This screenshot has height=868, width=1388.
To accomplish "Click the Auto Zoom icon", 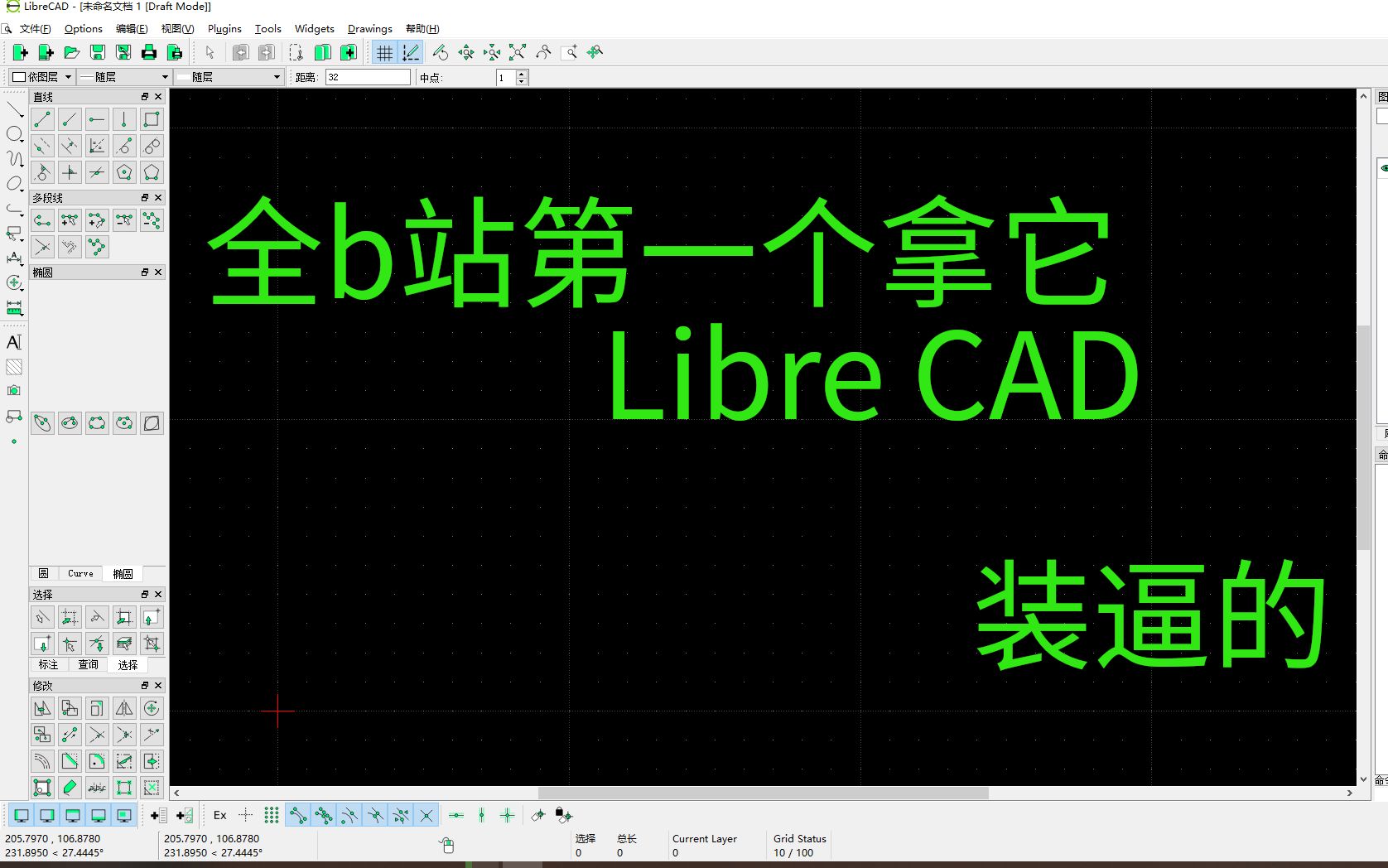I will point(518,53).
